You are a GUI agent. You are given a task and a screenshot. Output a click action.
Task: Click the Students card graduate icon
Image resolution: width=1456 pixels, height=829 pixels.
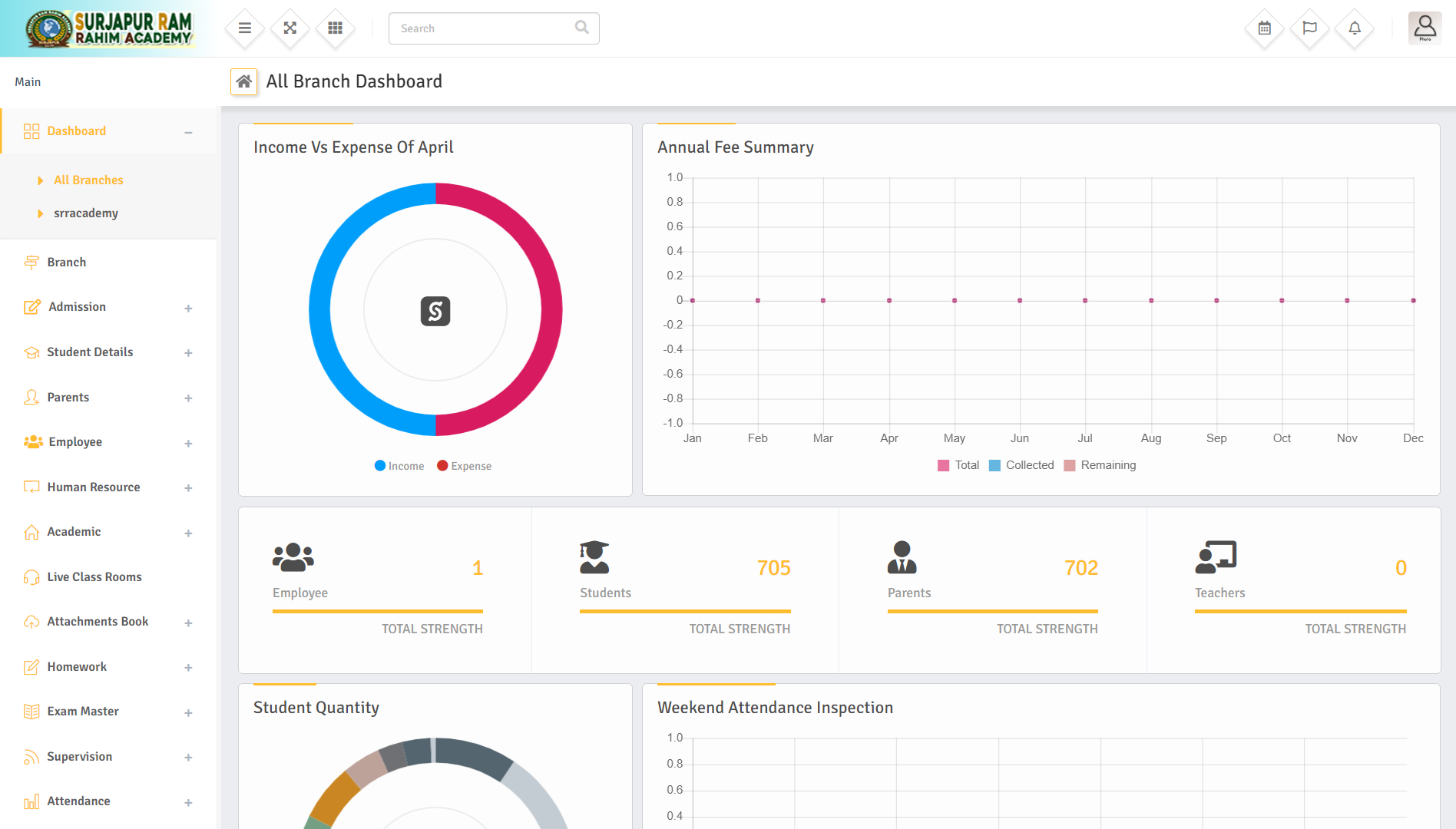[594, 557]
